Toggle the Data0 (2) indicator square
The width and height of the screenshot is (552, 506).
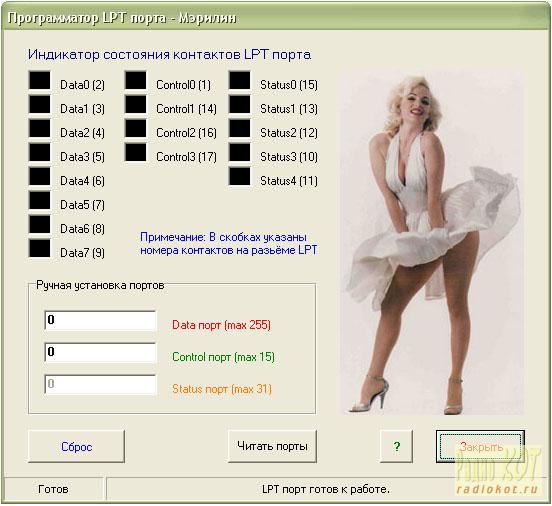click(40, 80)
